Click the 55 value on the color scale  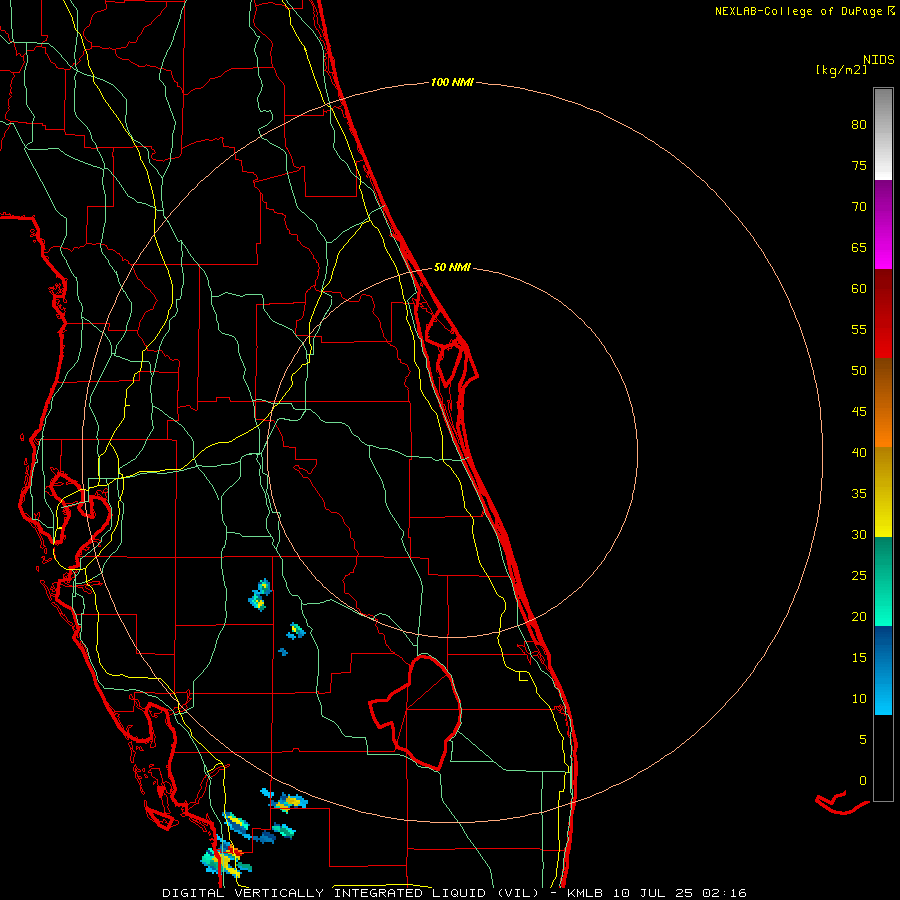click(859, 329)
